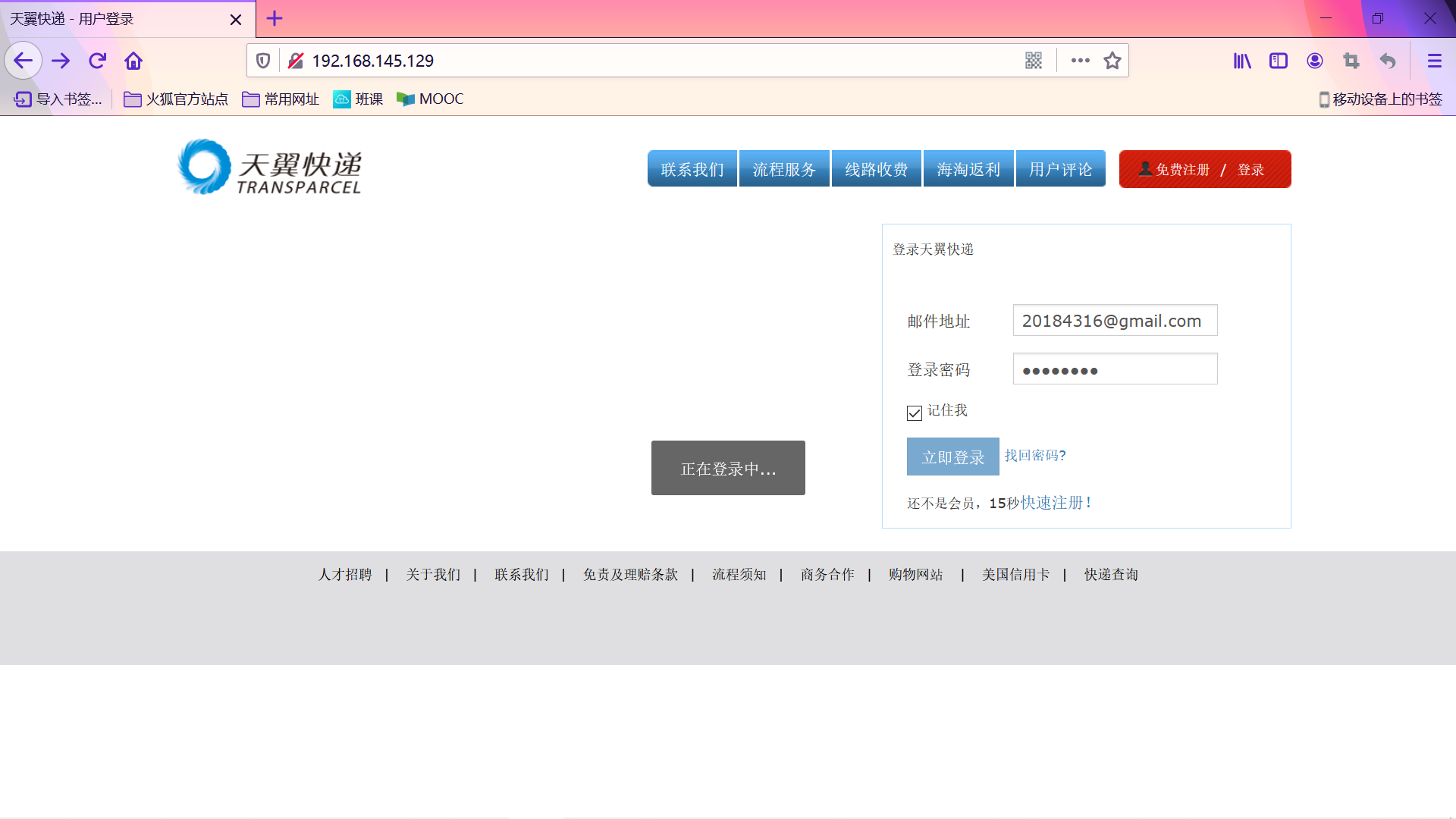
Task: Click the 邮件地址 email input field
Action: pos(1115,321)
